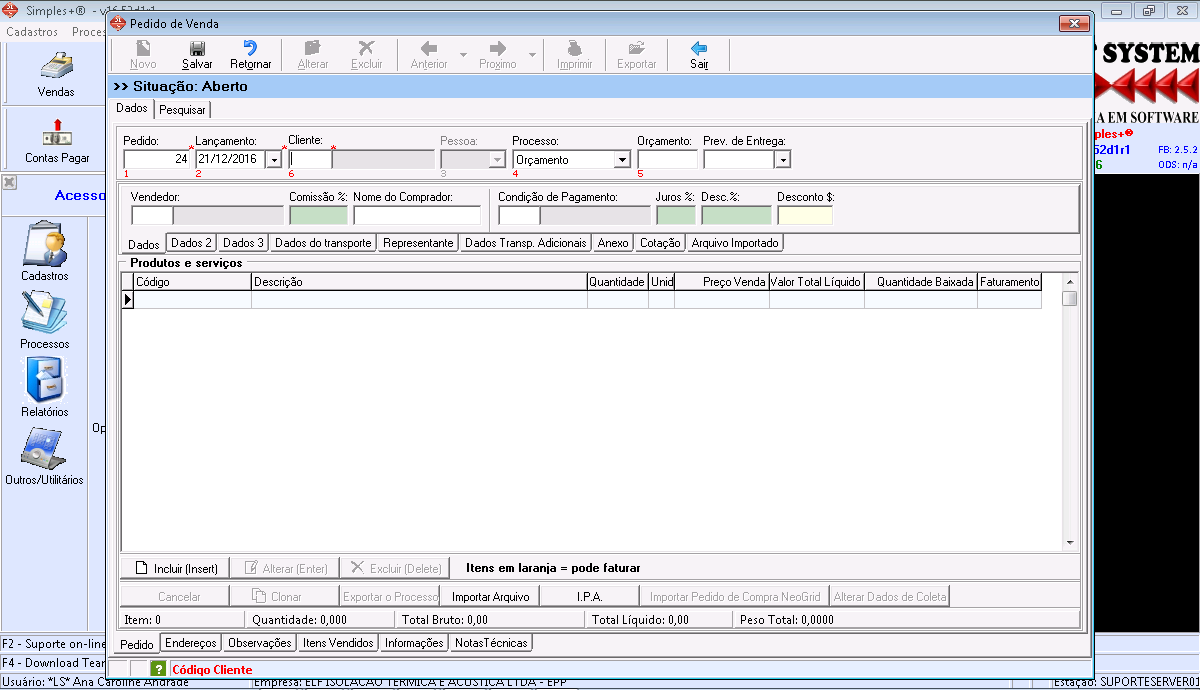Open the Arquivo Importado tab
The image size is (1200, 692).
735,243
